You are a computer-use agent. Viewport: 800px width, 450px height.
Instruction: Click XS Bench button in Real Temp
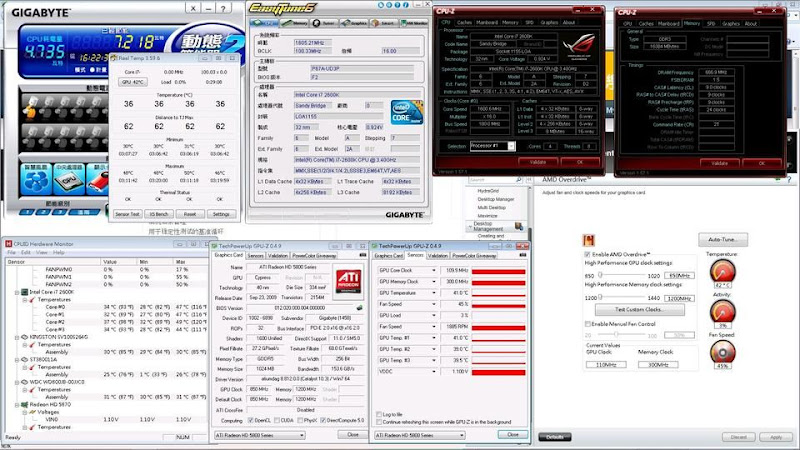pyautogui.click(x=159, y=214)
